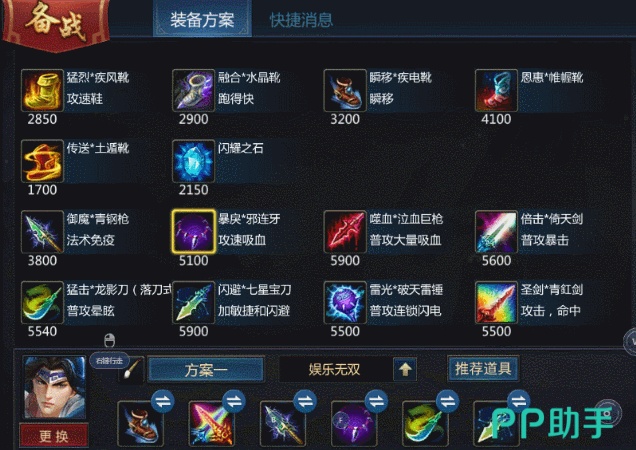636x450 pixels.
Task: Select the 猛烈*疾风靴 boot icon
Action: point(42,90)
